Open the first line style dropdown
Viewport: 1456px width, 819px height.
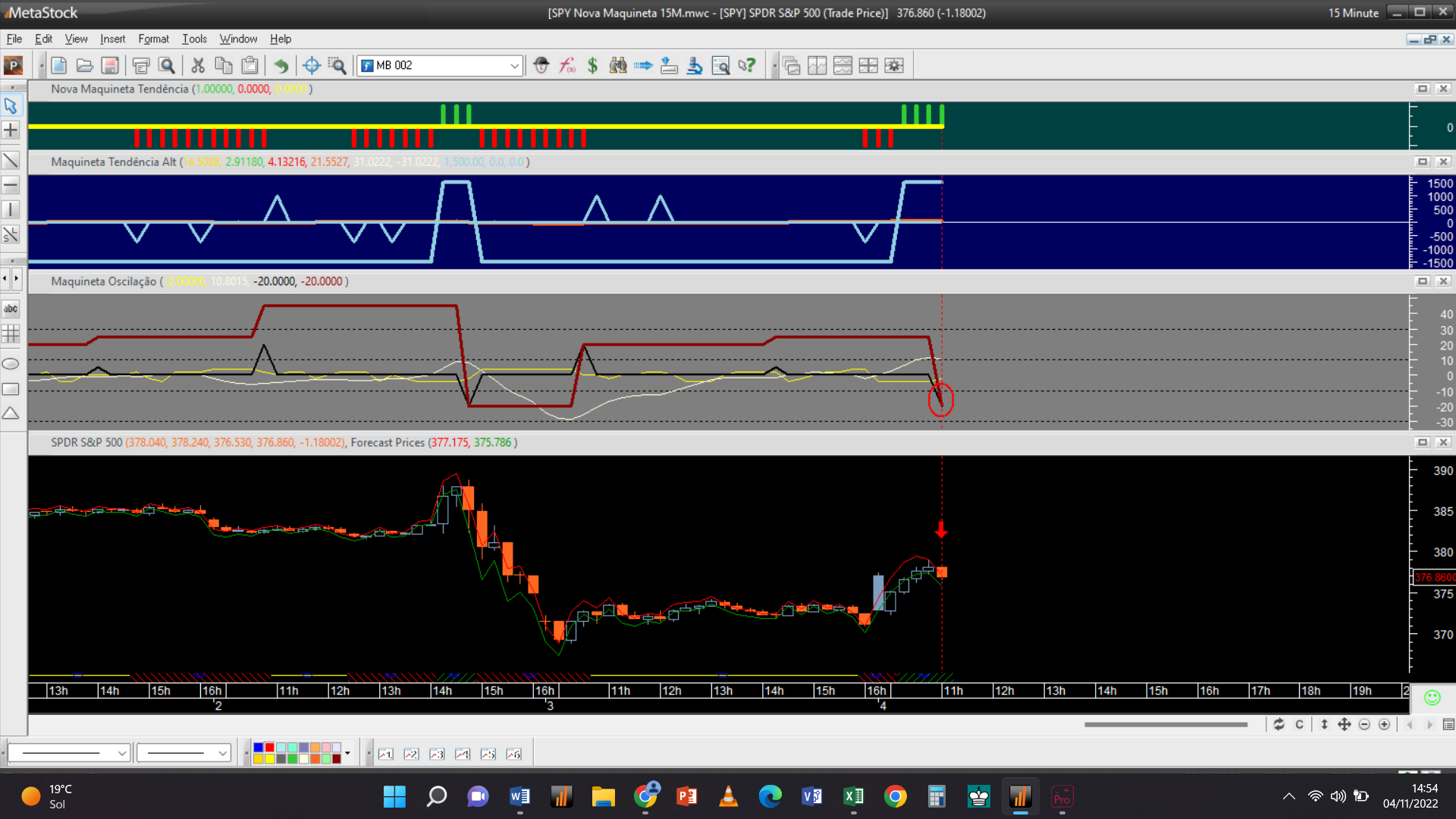tap(121, 754)
